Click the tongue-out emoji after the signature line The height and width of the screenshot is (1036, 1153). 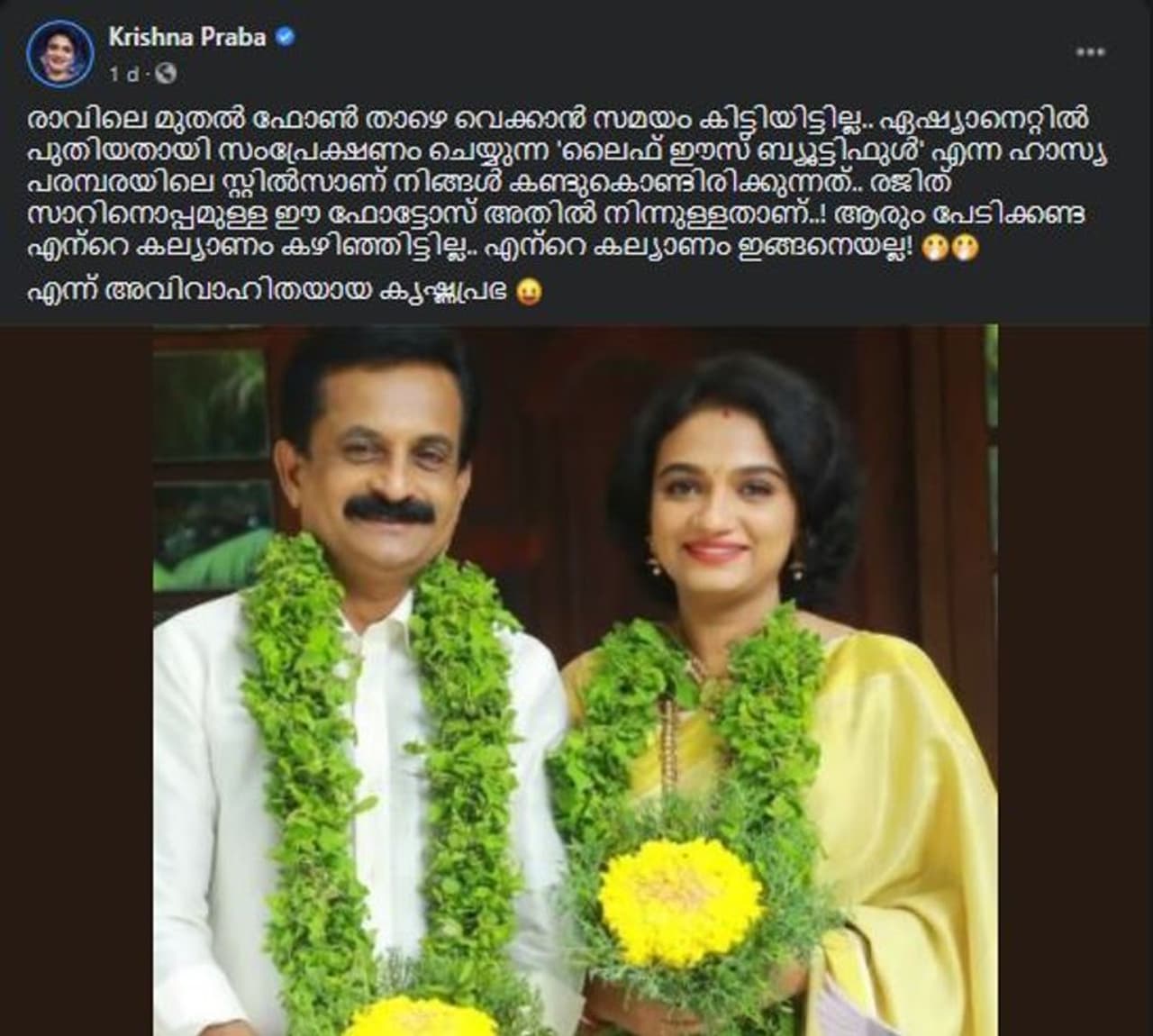pyautogui.click(x=529, y=293)
